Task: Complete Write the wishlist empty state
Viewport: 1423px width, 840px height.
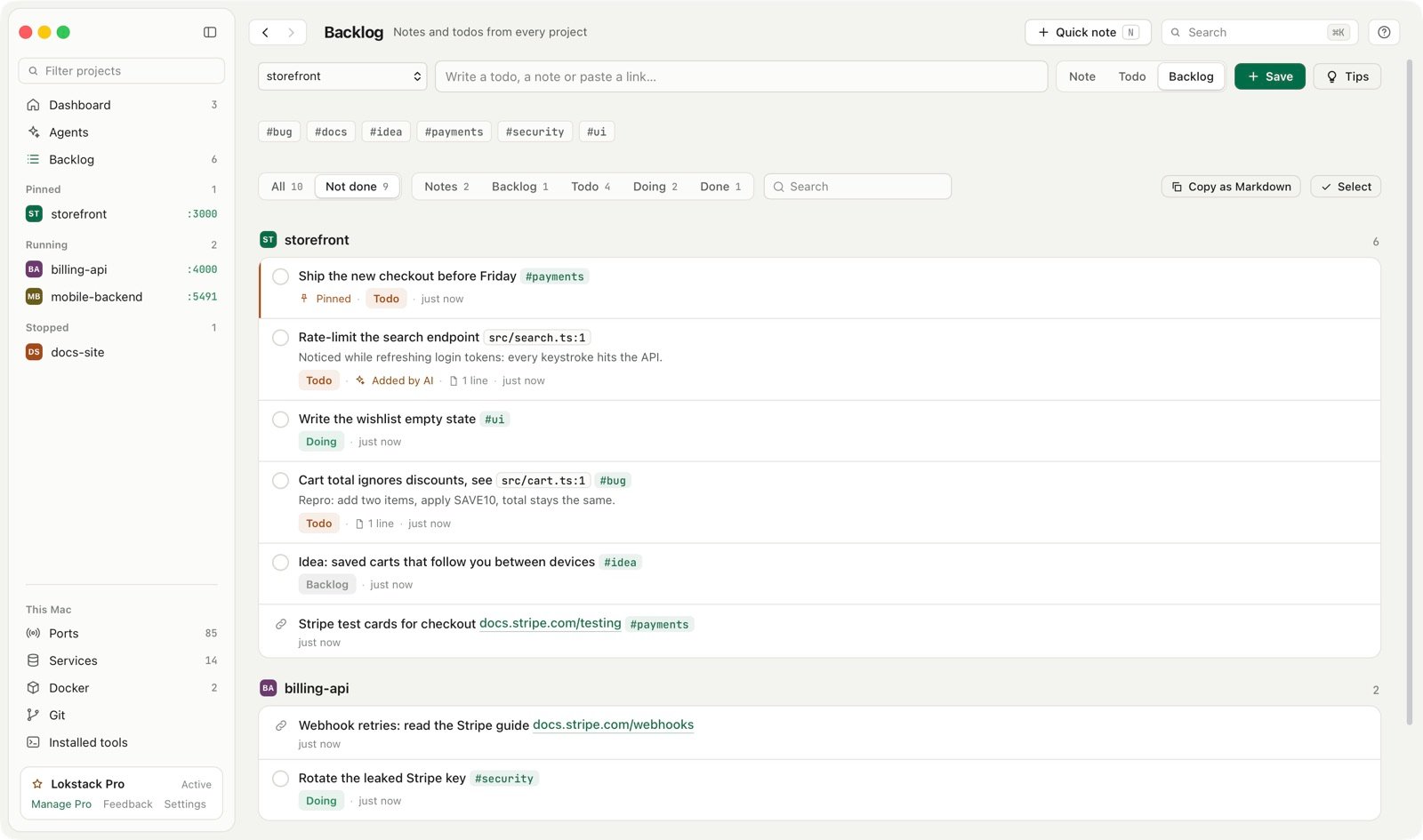Action: click(x=280, y=420)
